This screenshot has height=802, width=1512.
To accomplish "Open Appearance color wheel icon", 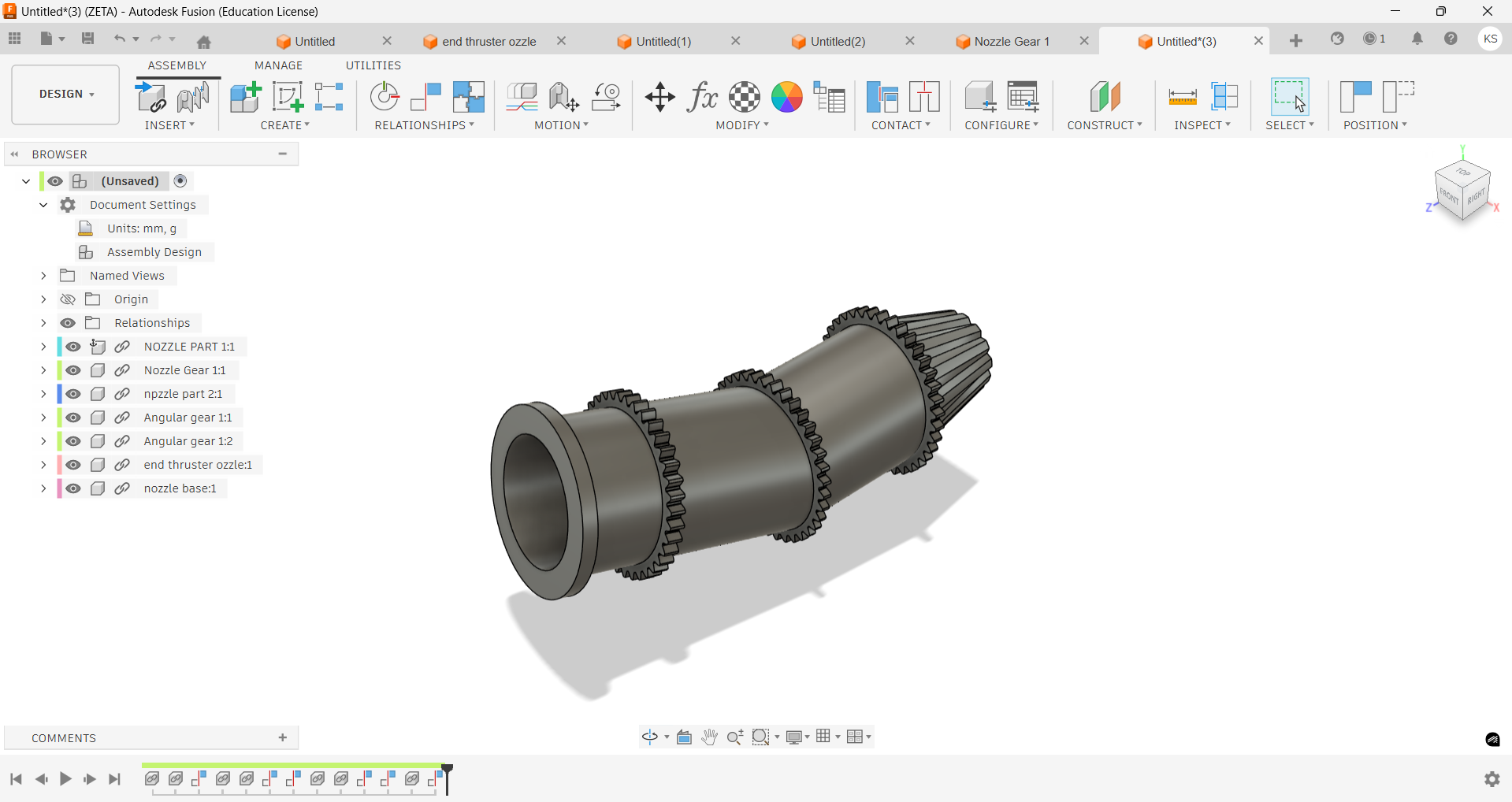I will pyautogui.click(x=787, y=98).
